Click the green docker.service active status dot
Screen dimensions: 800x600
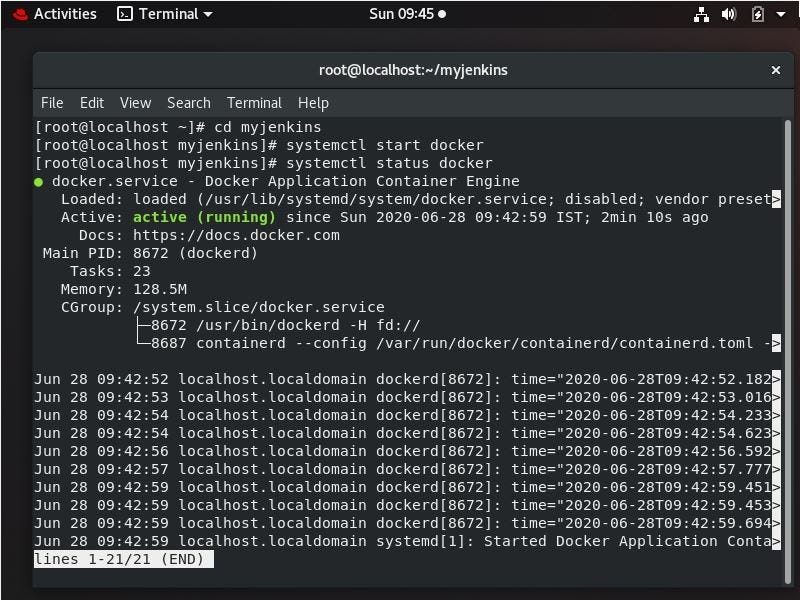[x=41, y=181]
